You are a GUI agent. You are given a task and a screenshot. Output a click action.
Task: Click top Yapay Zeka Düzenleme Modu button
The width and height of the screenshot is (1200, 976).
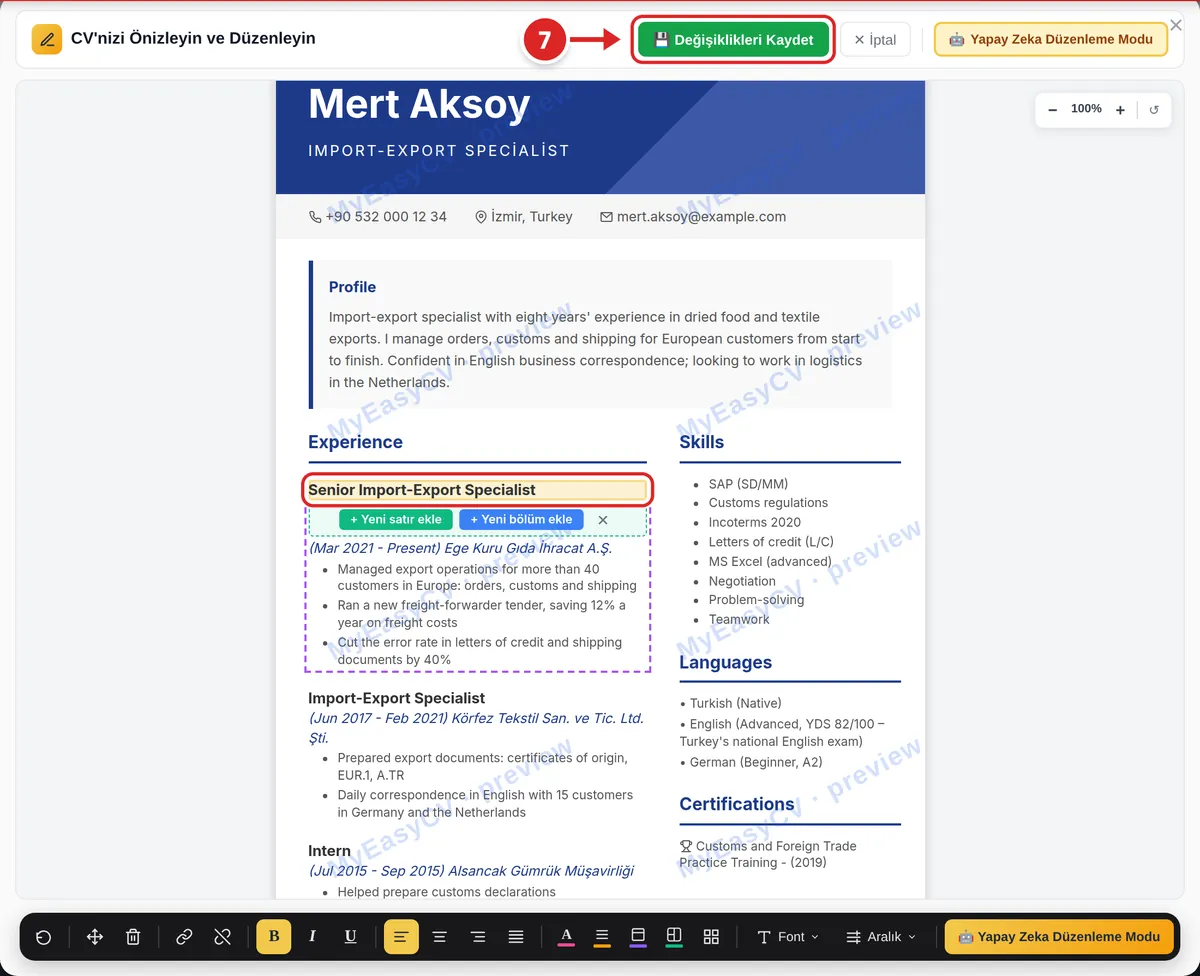1051,40
